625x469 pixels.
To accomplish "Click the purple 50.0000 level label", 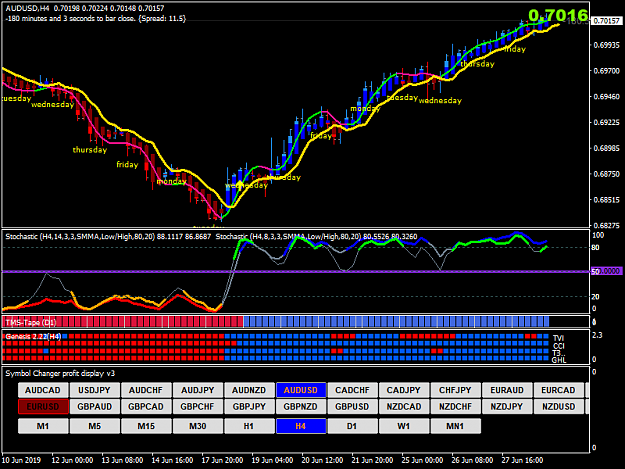I will coord(607,271).
